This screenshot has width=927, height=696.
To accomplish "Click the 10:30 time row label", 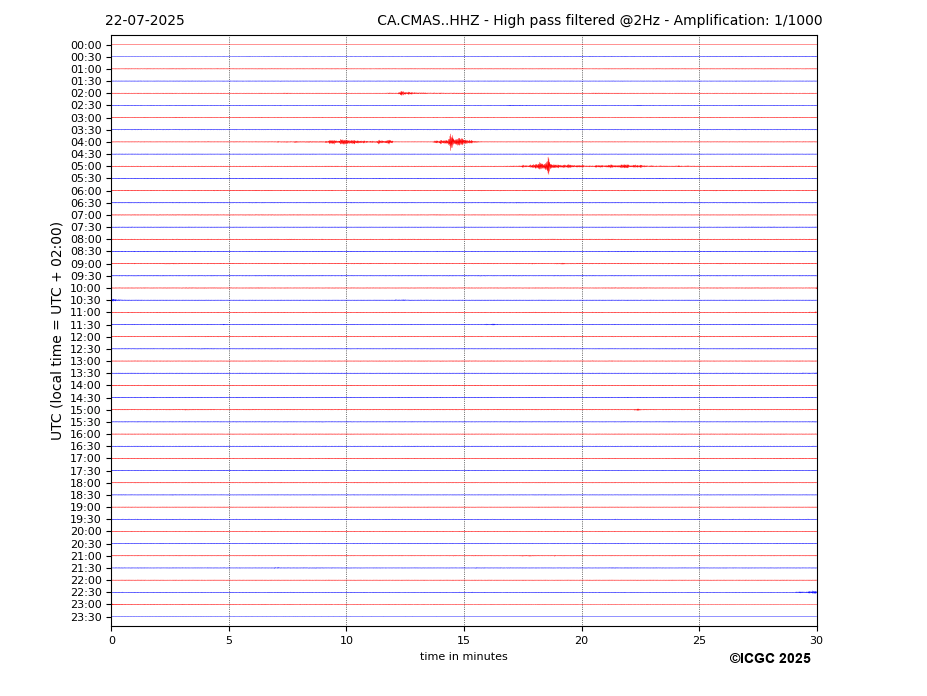I will [86, 300].
